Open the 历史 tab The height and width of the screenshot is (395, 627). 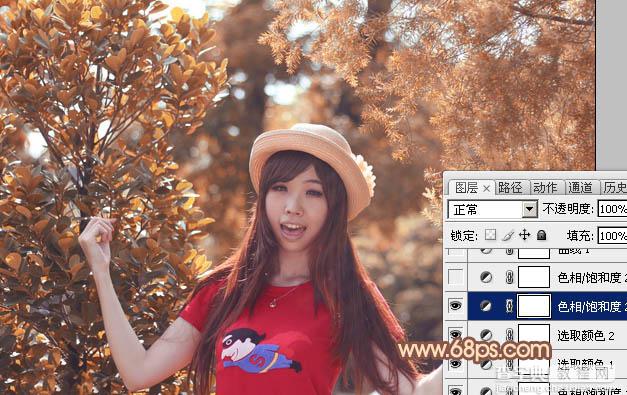pyautogui.click(x=615, y=188)
